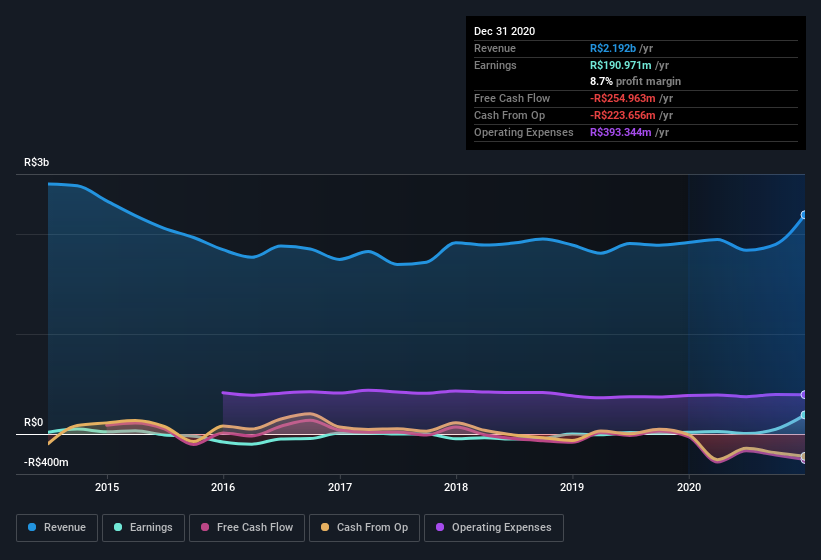This screenshot has width=821, height=560.
Task: Click the R$190.971m earnings value
Action: point(620,65)
